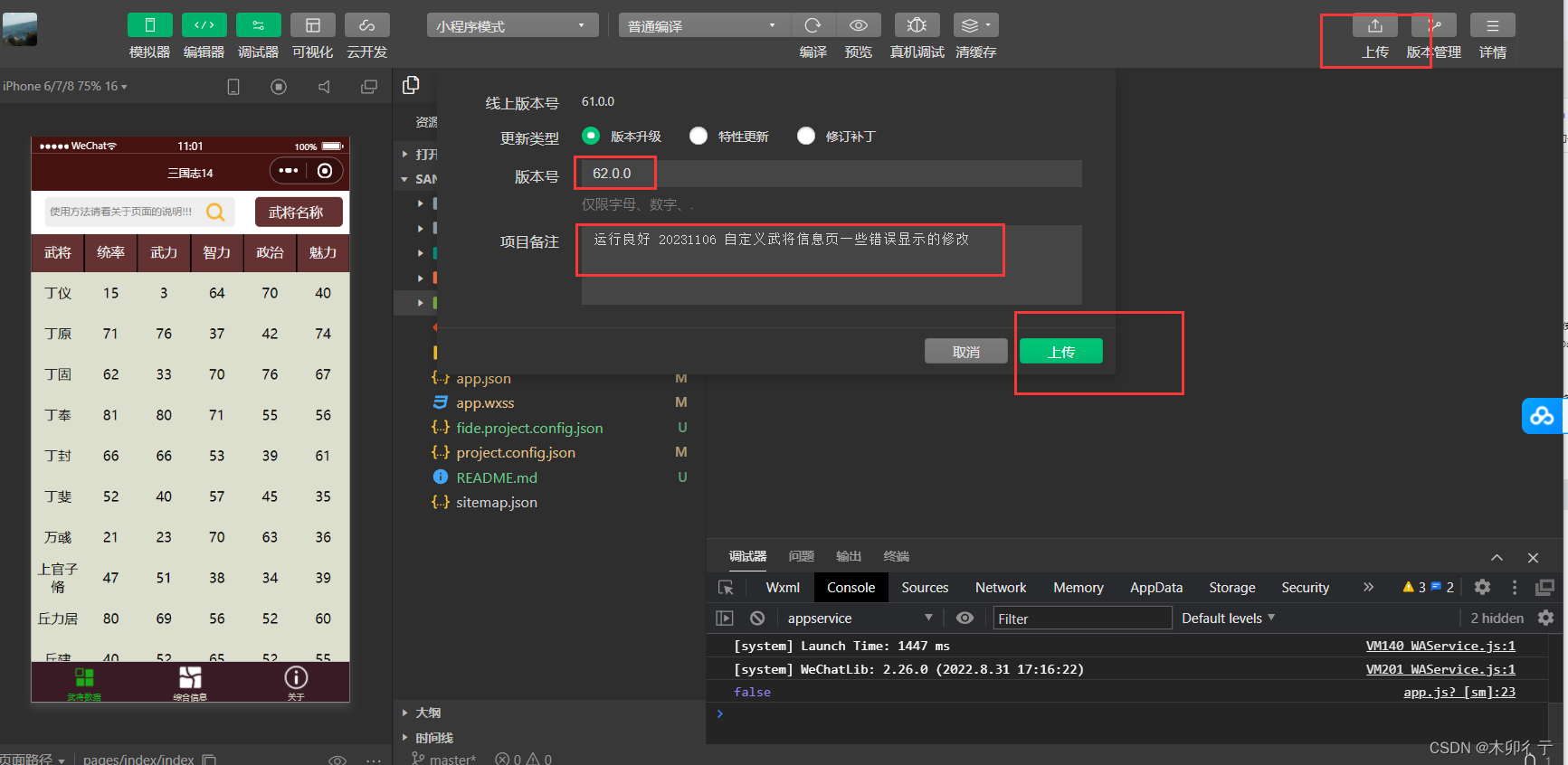Click the 取消 cancel button
This screenshot has height=765, width=1568.
[x=966, y=351]
